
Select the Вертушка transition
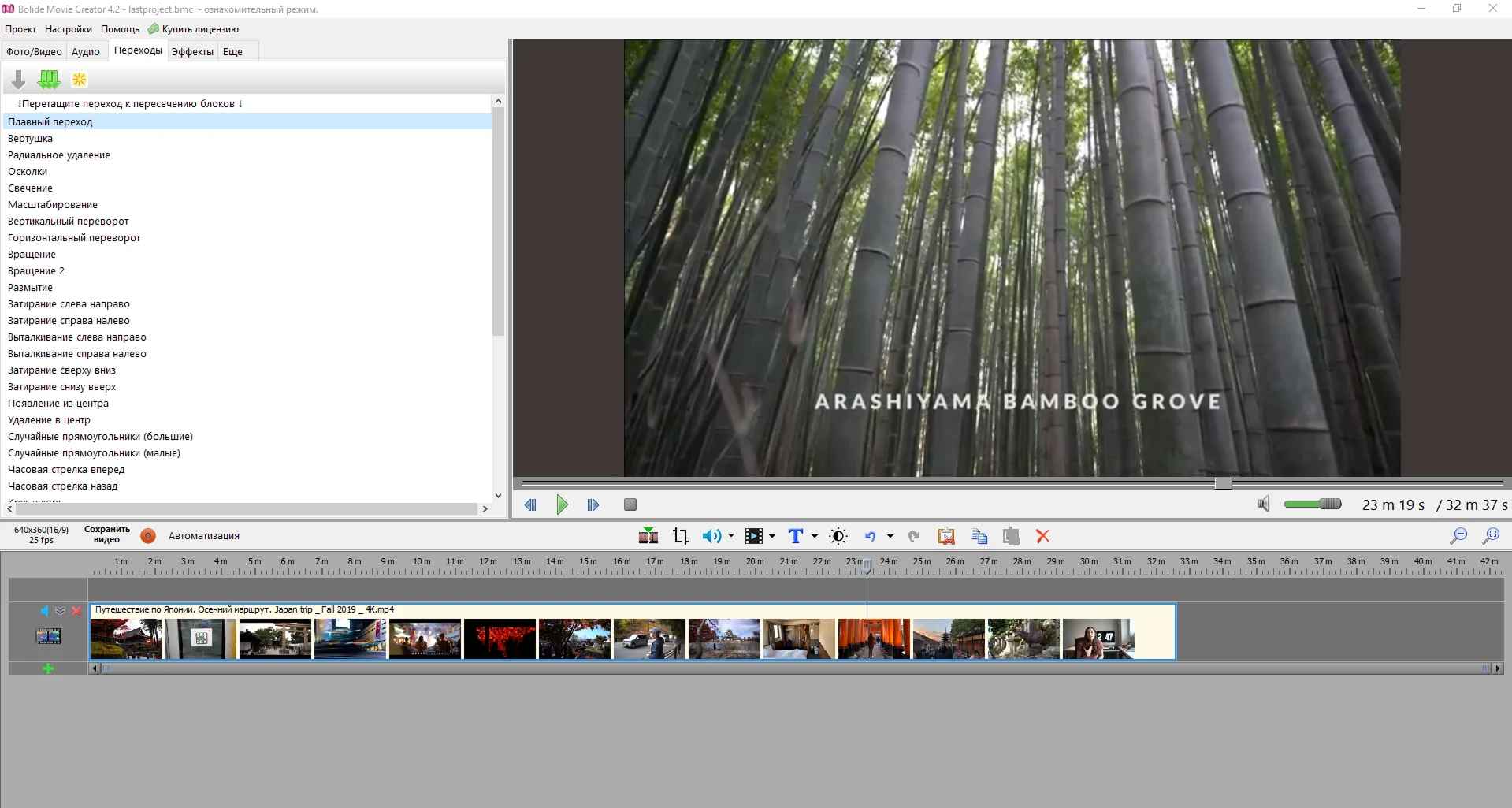coord(247,138)
